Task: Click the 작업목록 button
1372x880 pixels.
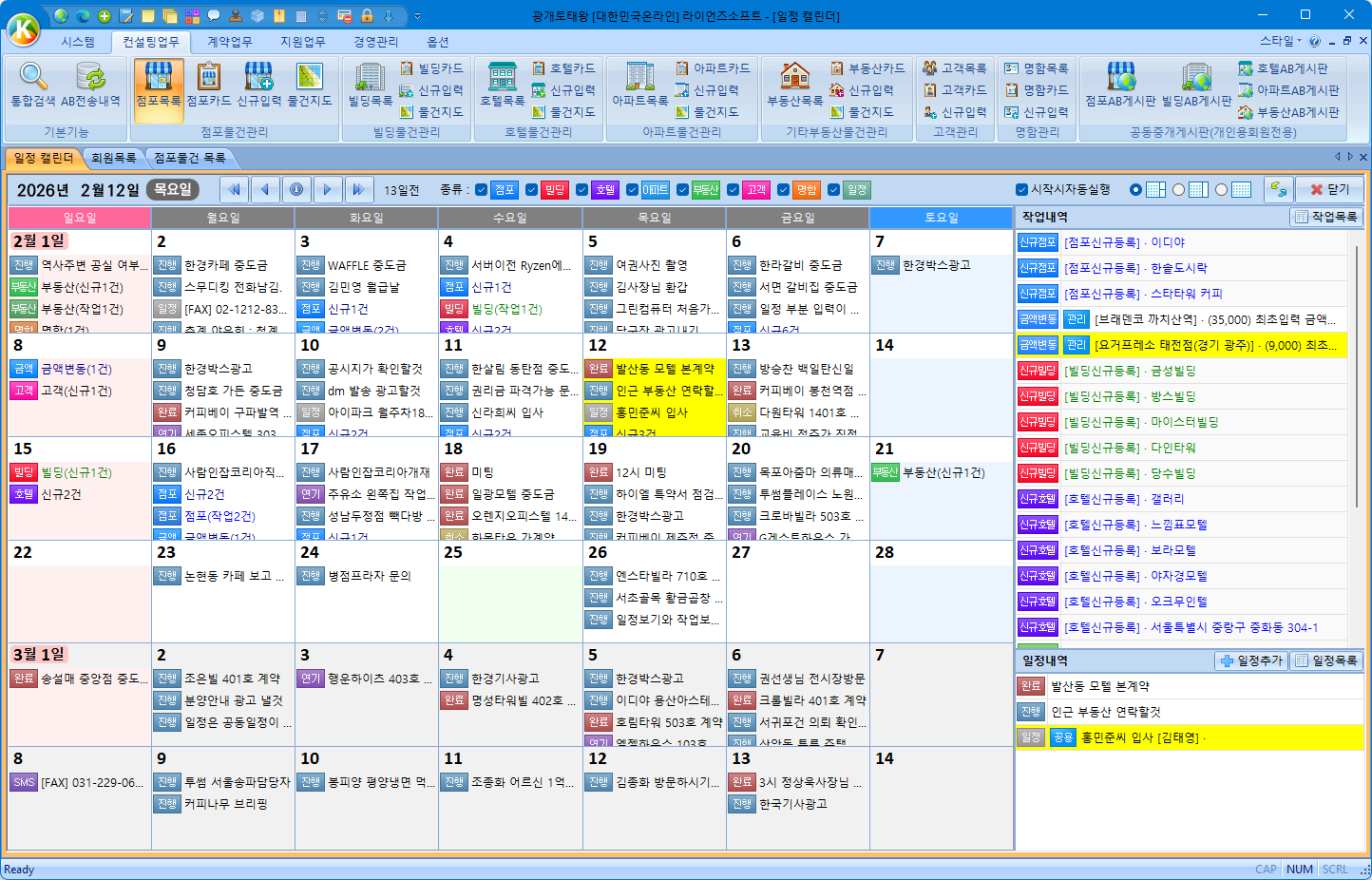Action: pos(1326,217)
